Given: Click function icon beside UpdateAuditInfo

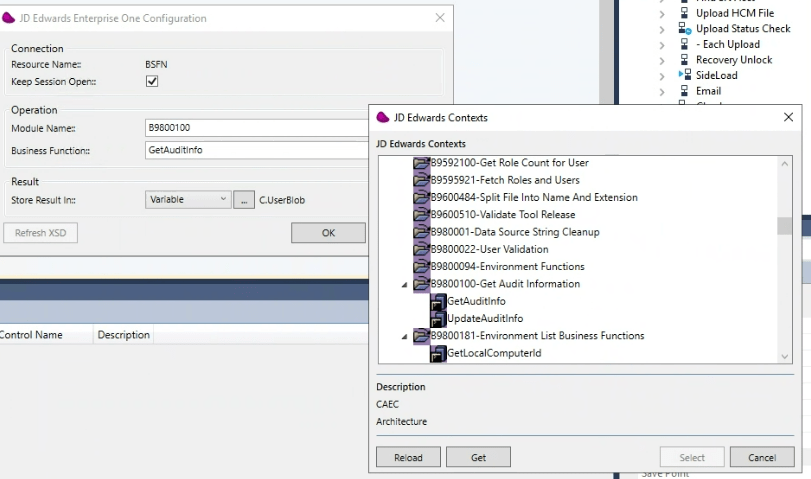Looking at the screenshot, I should 438,319.
